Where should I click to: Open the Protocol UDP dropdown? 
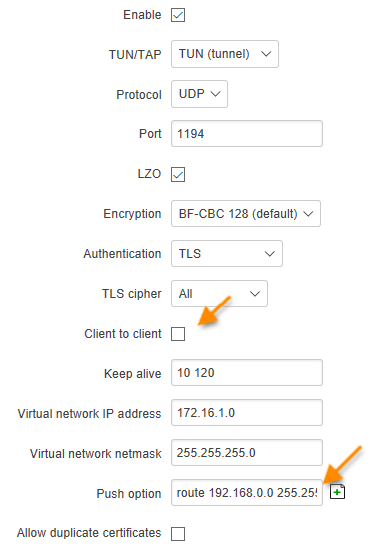pyautogui.click(x=199, y=94)
